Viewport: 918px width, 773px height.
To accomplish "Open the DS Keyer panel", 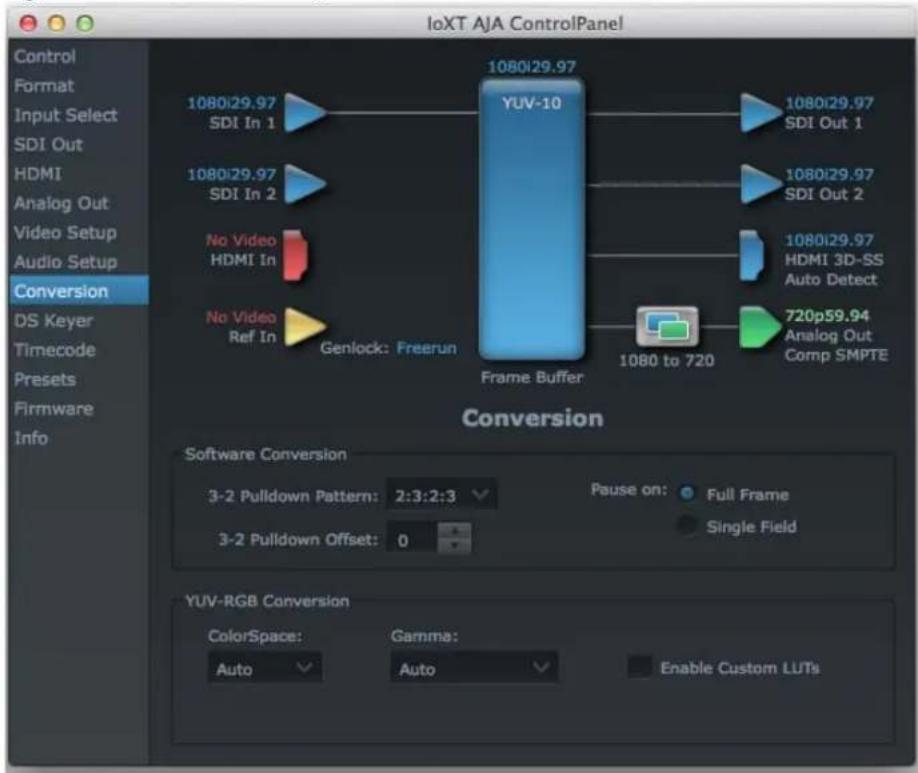I will (x=54, y=320).
